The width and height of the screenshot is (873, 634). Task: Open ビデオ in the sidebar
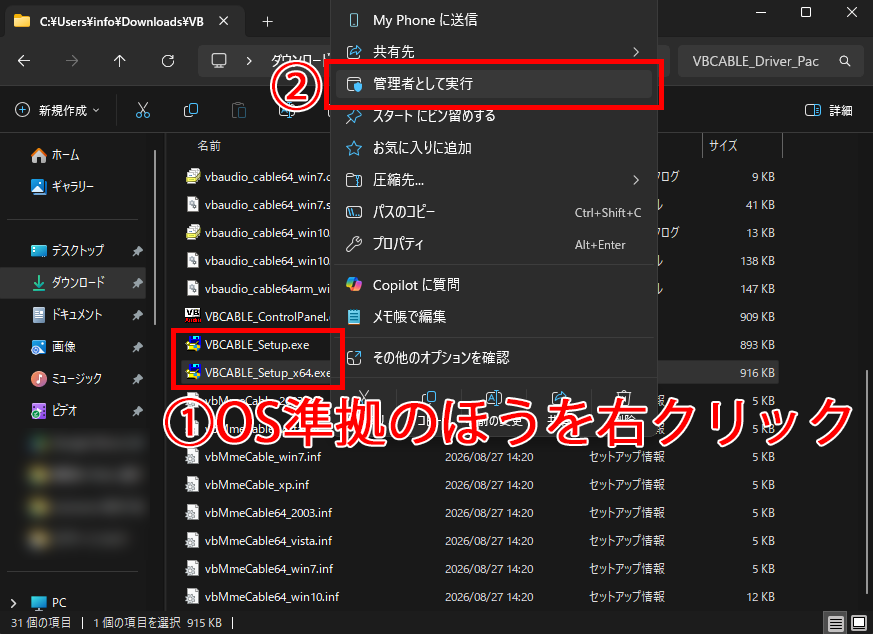55,410
